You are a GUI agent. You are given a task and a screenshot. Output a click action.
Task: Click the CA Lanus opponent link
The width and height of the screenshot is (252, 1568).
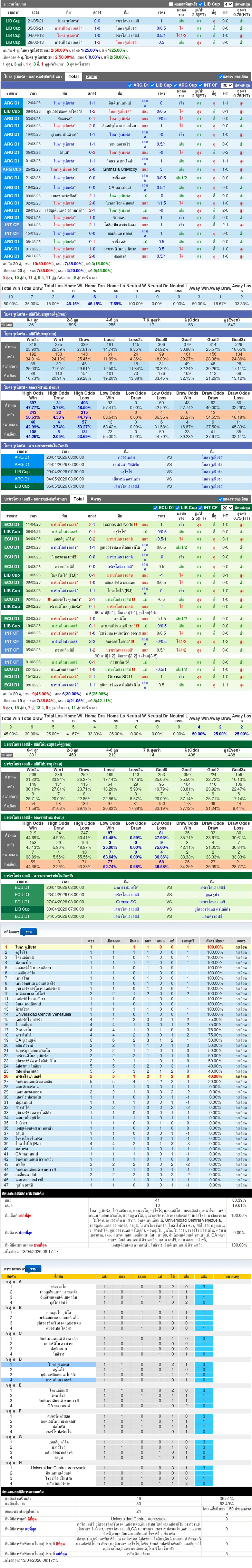pyautogui.click(x=120, y=188)
